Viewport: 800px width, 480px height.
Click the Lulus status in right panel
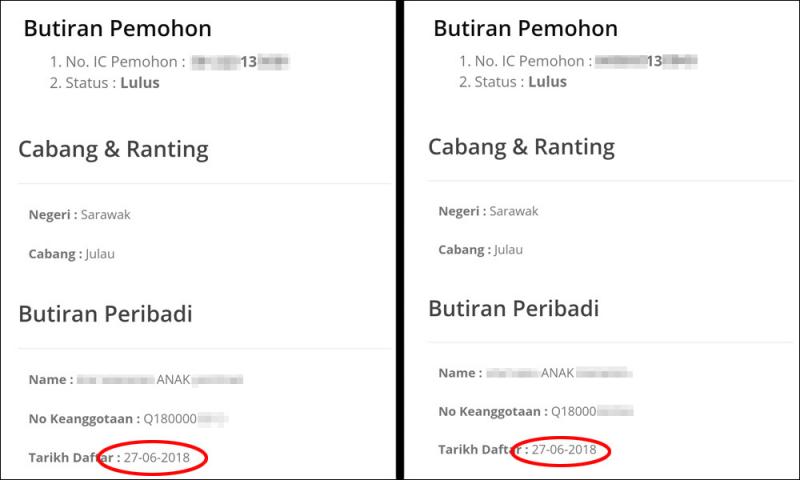click(x=546, y=82)
